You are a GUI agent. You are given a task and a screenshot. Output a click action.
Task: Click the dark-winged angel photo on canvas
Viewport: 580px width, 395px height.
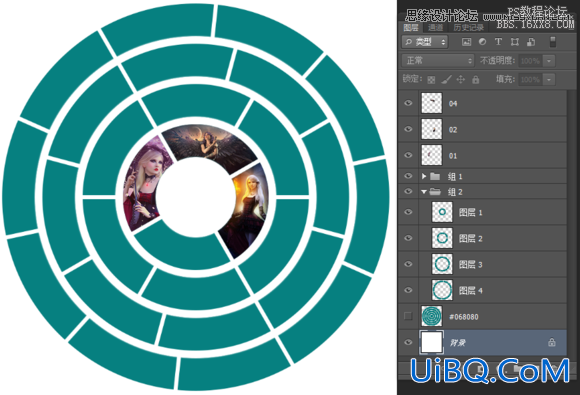point(209,145)
